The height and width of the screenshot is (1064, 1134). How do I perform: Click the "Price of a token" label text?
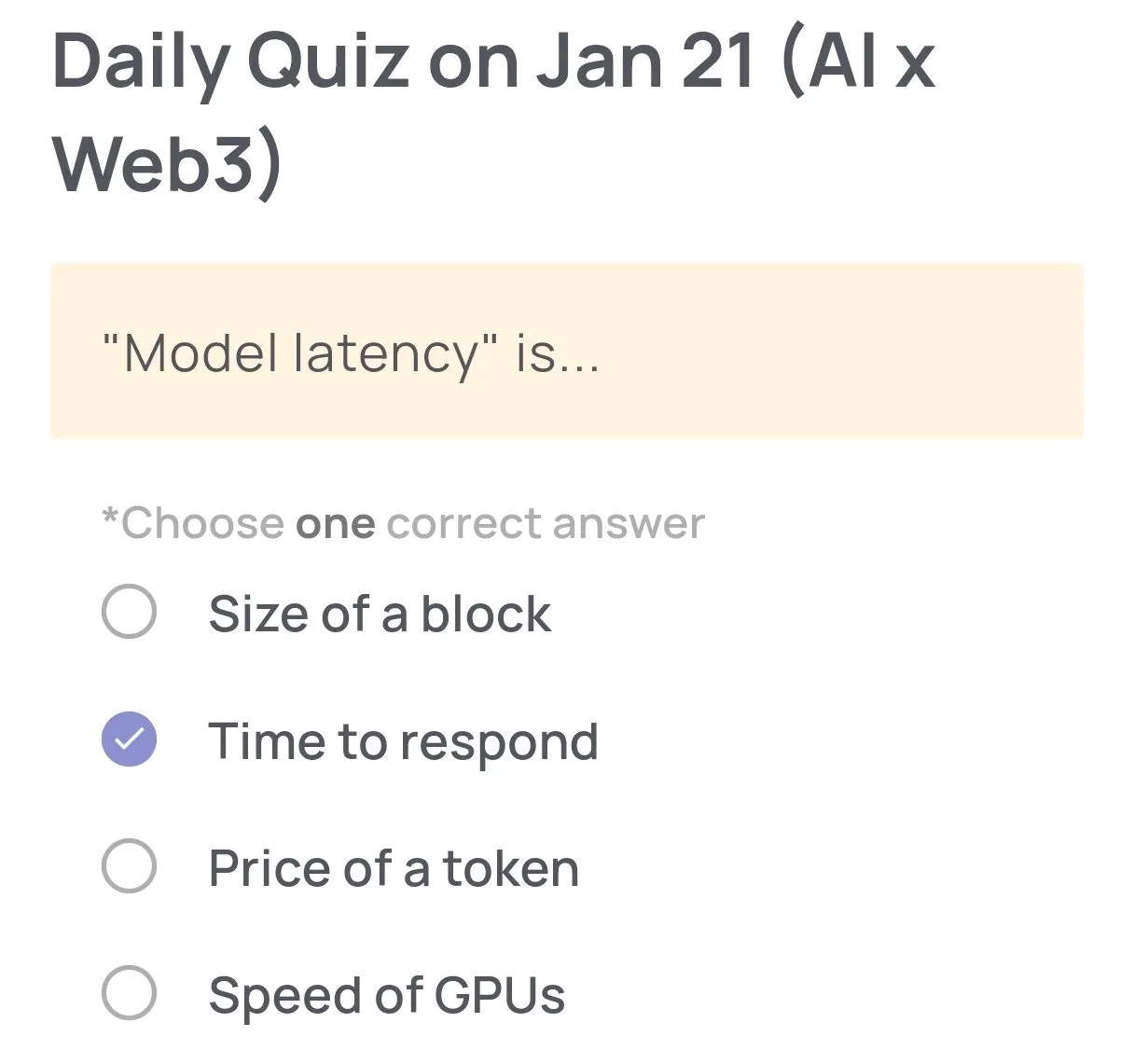point(393,867)
